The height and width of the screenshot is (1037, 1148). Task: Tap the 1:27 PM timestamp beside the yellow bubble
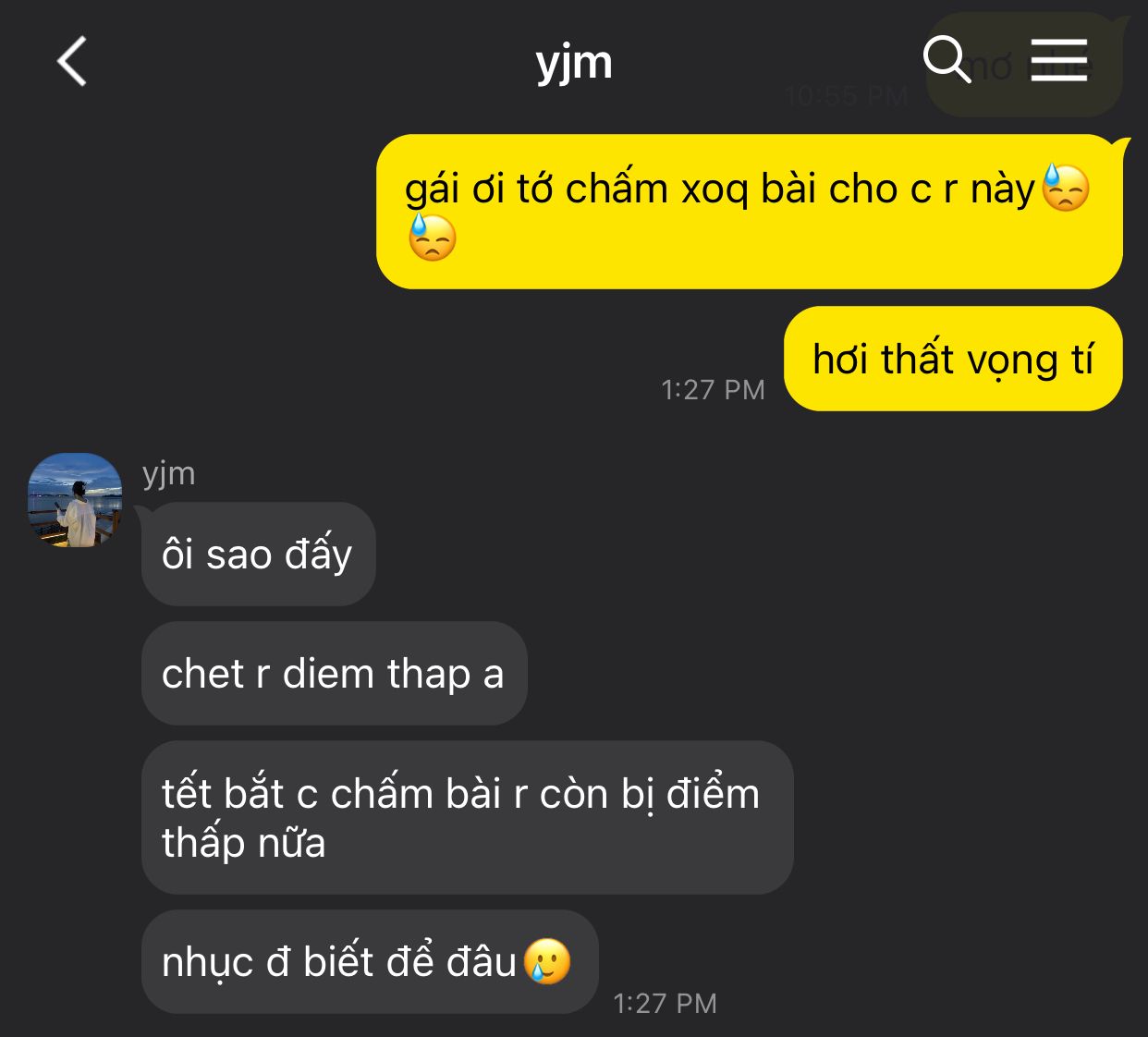tap(713, 389)
